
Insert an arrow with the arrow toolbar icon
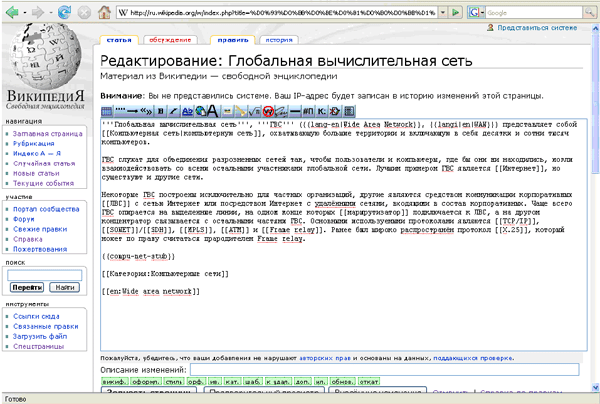(x=133, y=111)
